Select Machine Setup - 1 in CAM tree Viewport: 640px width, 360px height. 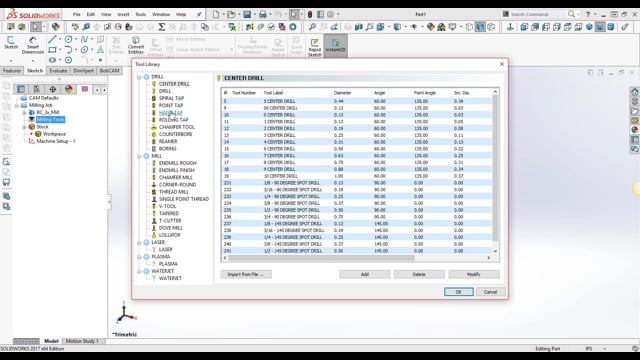(56, 141)
